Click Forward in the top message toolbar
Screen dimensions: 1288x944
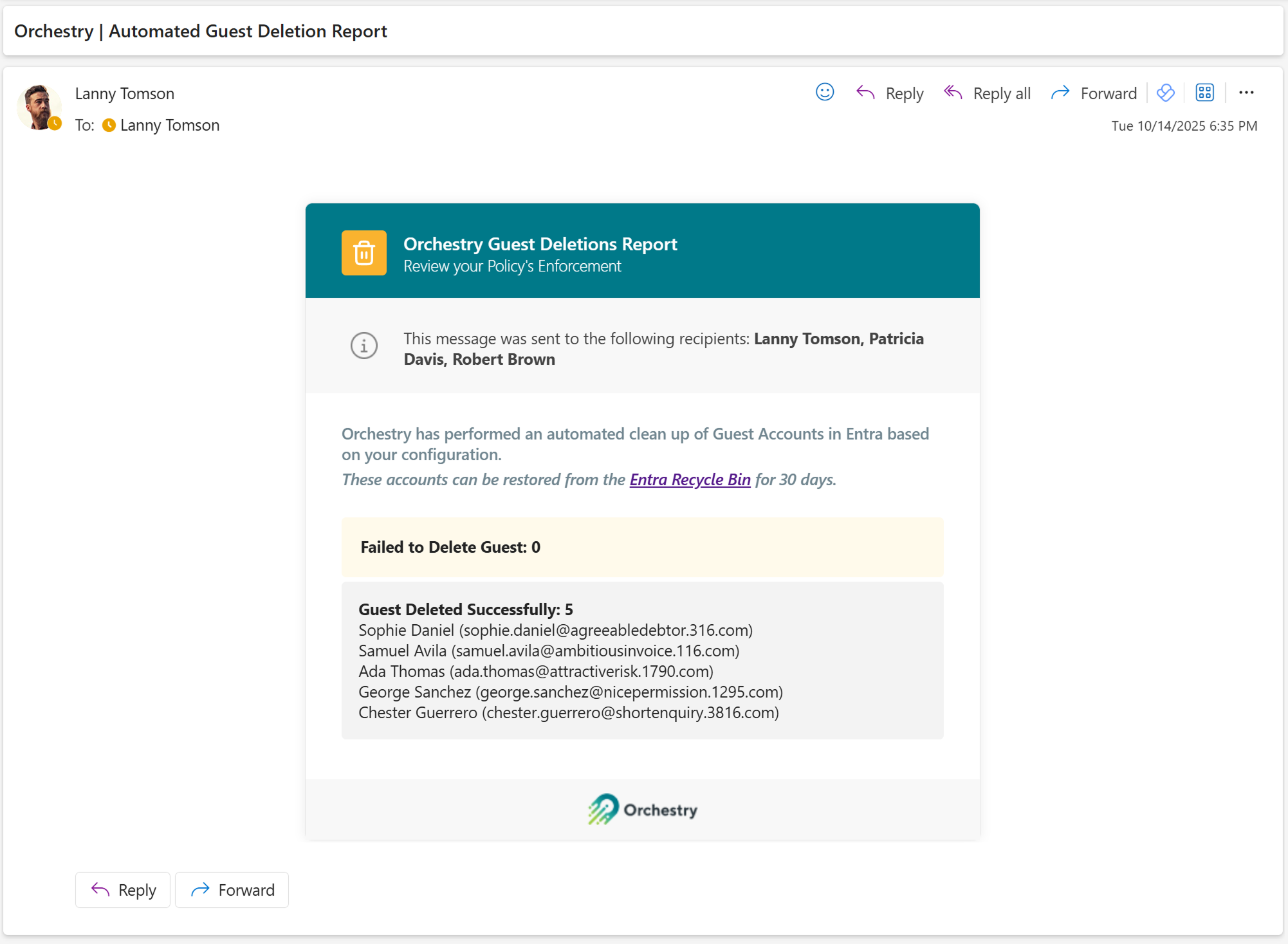pyautogui.click(x=1094, y=93)
